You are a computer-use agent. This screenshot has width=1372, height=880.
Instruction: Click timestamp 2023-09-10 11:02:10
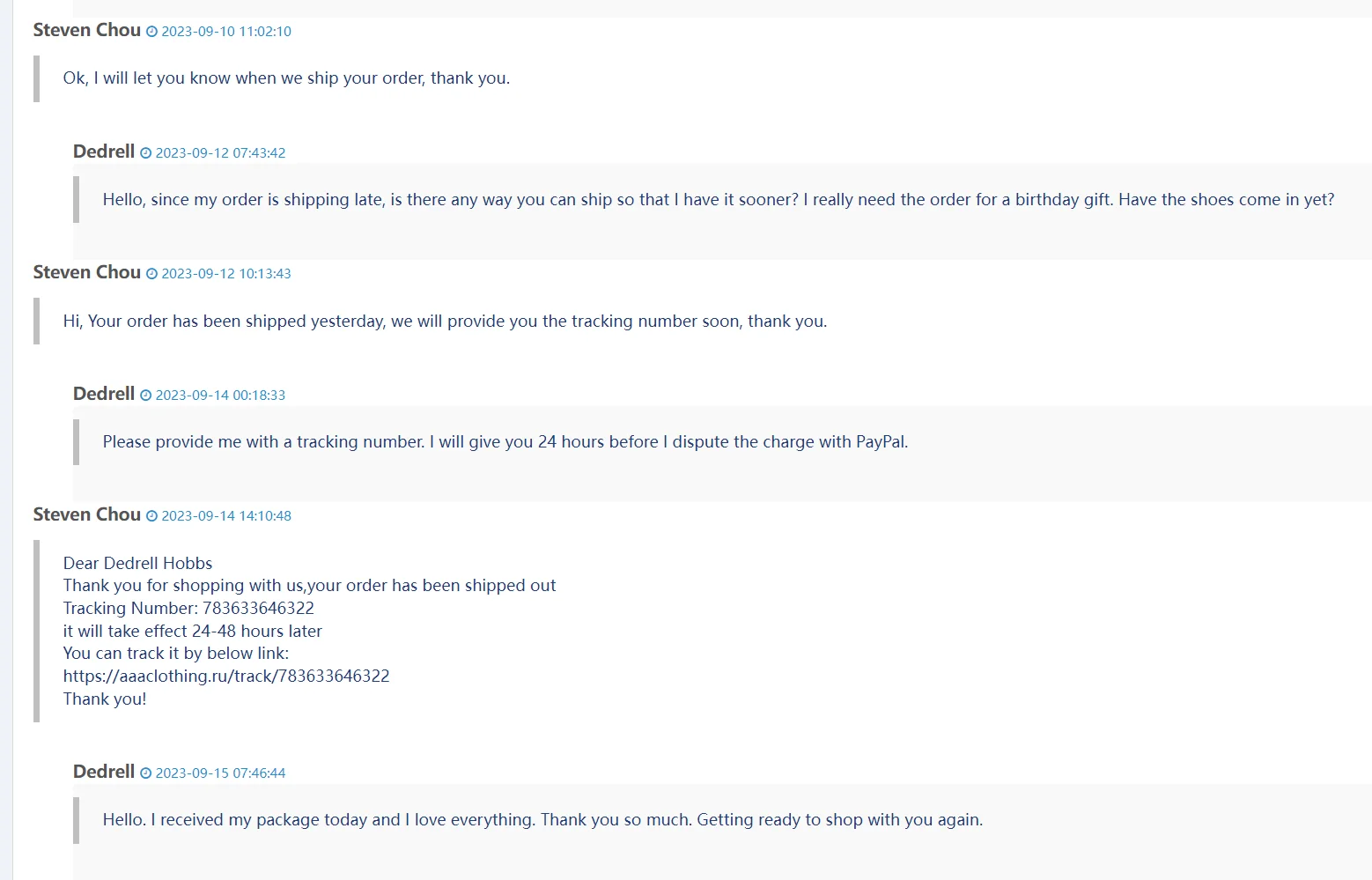pyautogui.click(x=226, y=32)
